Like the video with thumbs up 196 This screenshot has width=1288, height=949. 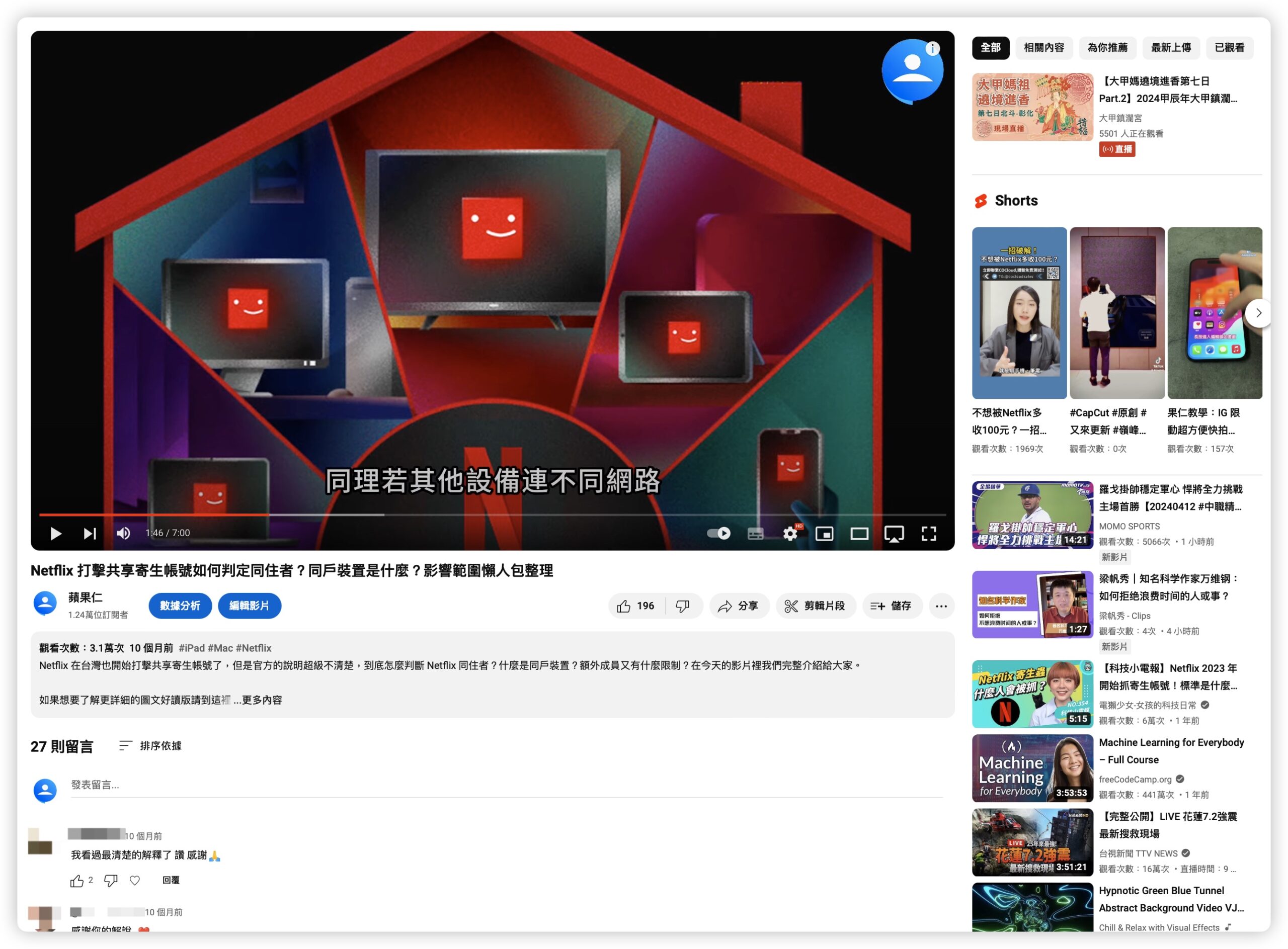tap(636, 606)
